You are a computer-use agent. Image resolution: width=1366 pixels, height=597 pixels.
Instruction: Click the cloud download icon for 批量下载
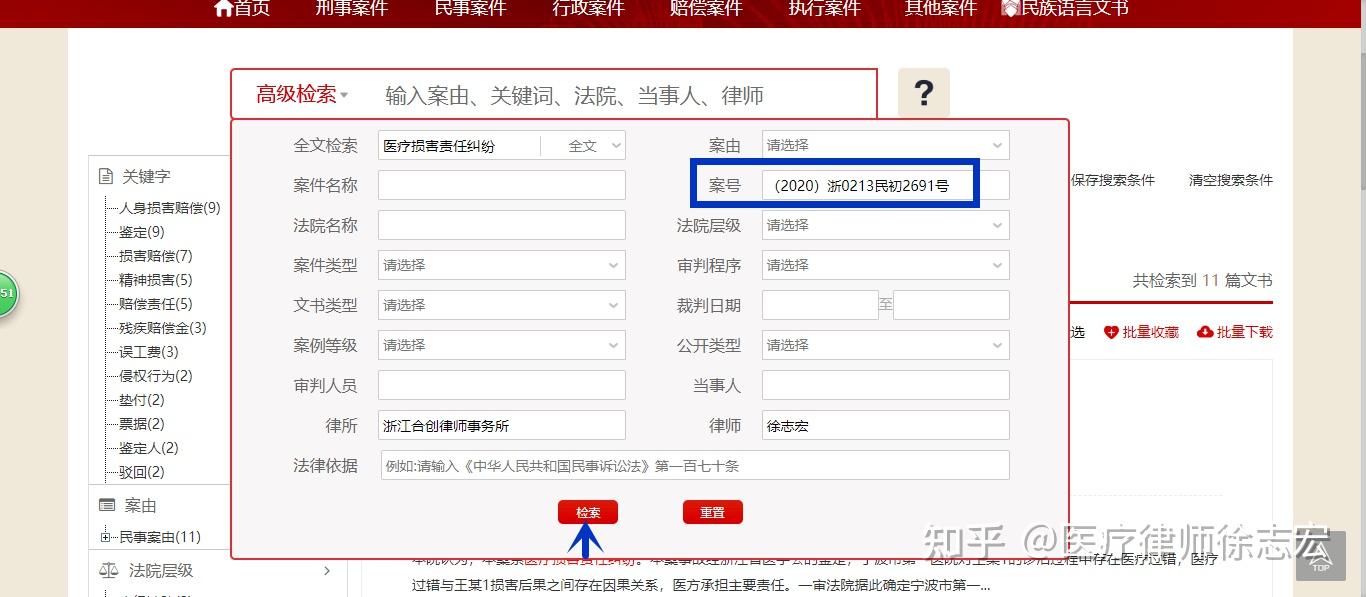click(x=1203, y=333)
